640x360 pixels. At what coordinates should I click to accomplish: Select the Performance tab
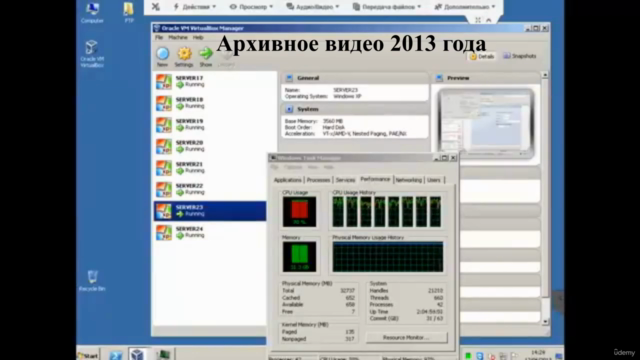point(375,179)
